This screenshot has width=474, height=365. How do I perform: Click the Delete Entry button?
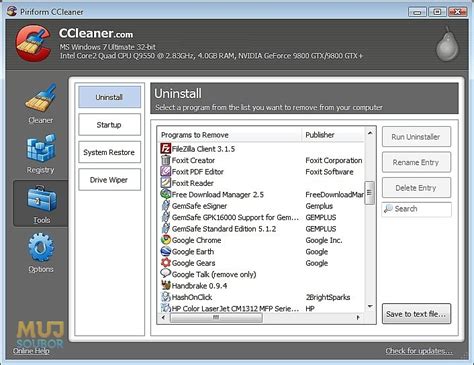[x=416, y=188]
